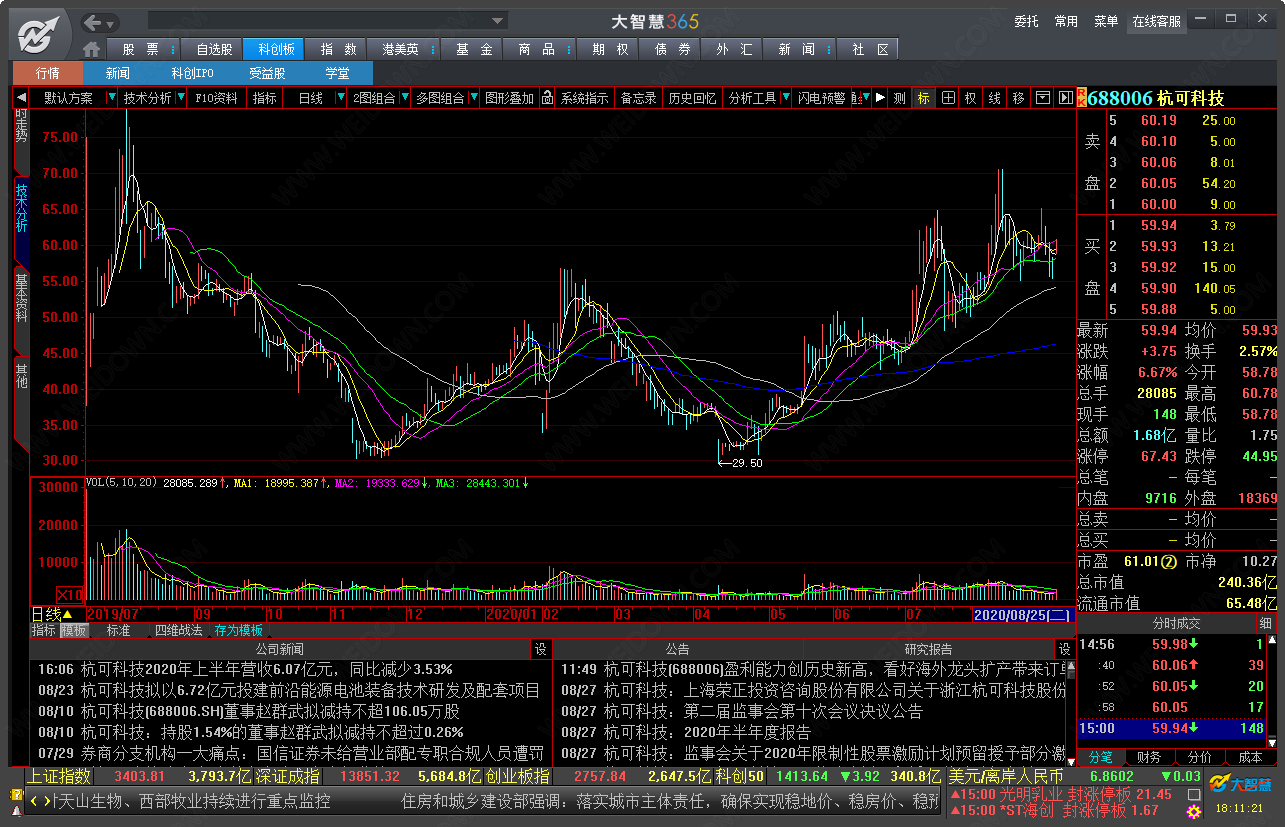The image size is (1285, 827).
Task: Open the 股票 tab options dots
Action: 173,49
